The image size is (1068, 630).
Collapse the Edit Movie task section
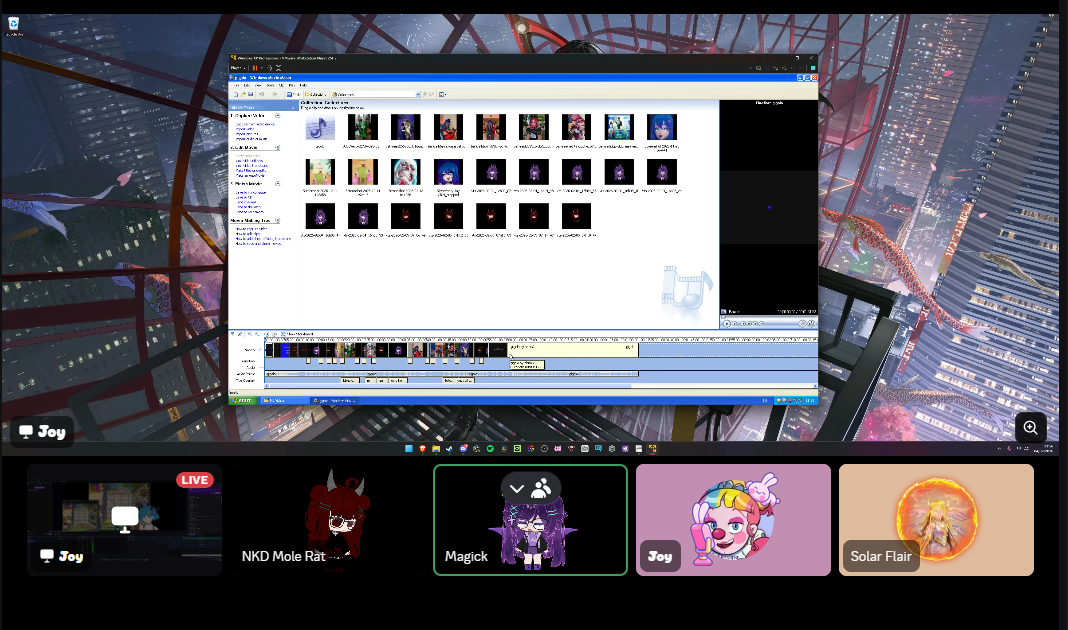(x=278, y=147)
